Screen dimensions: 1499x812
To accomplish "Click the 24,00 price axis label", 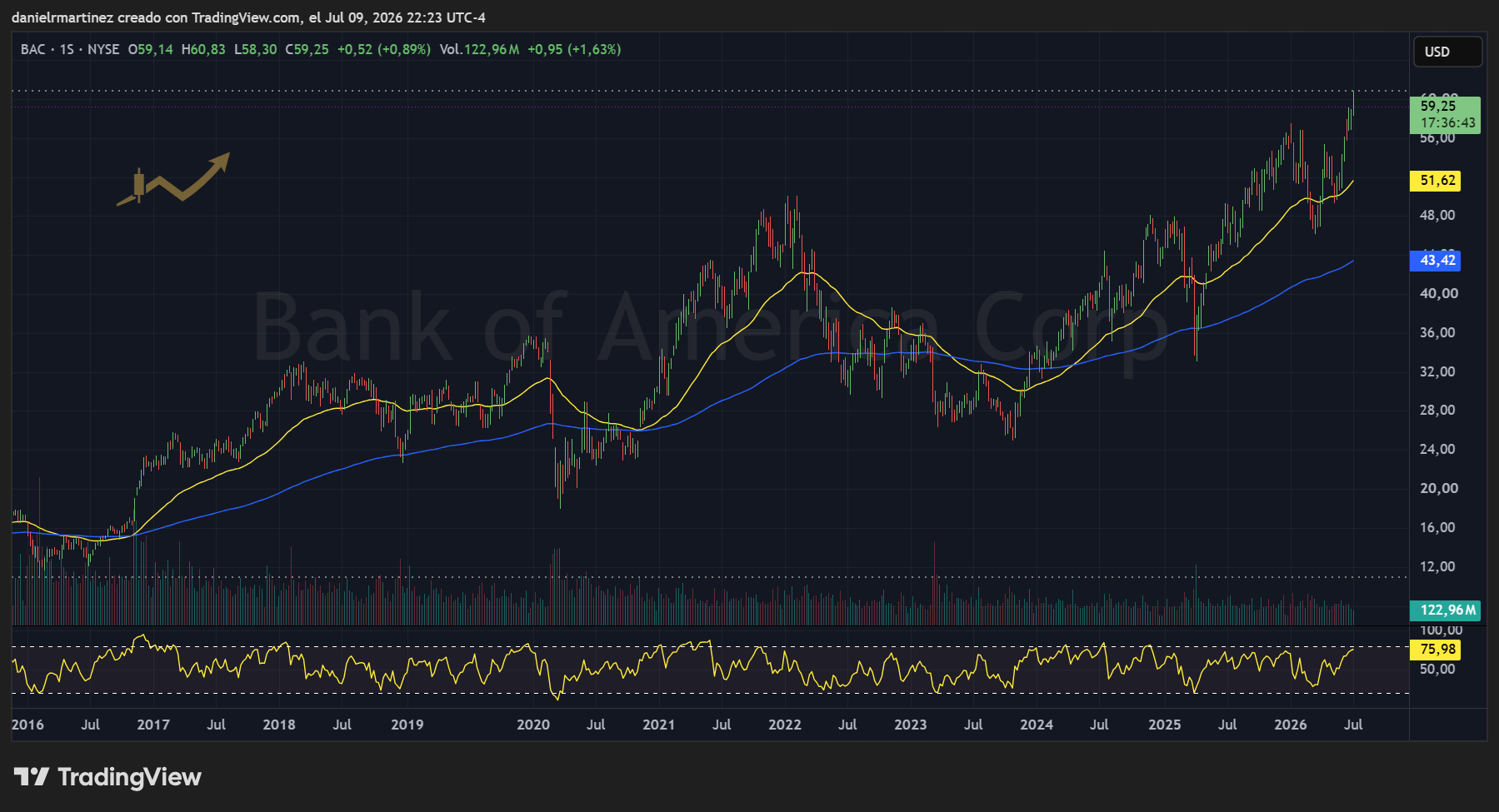I will pos(1438,449).
